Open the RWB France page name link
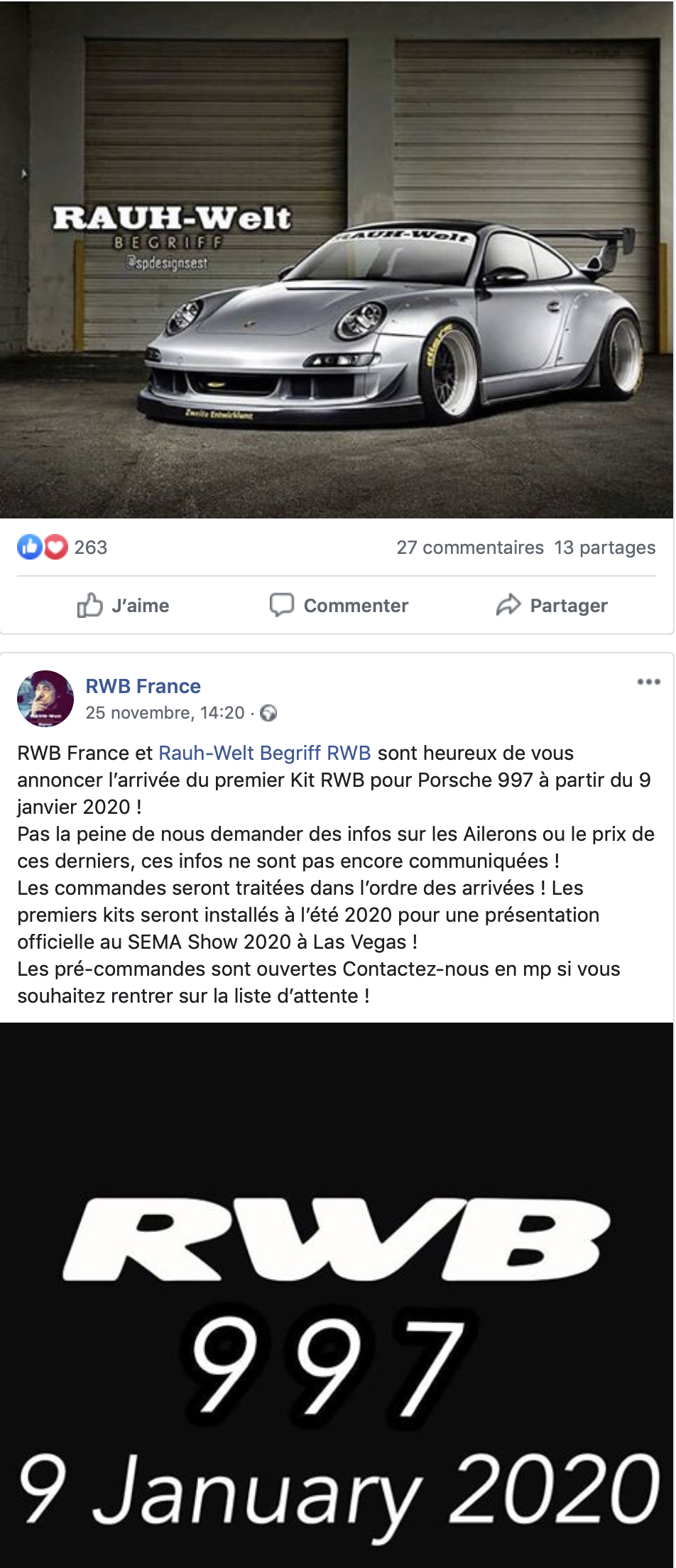 pyautogui.click(x=143, y=686)
